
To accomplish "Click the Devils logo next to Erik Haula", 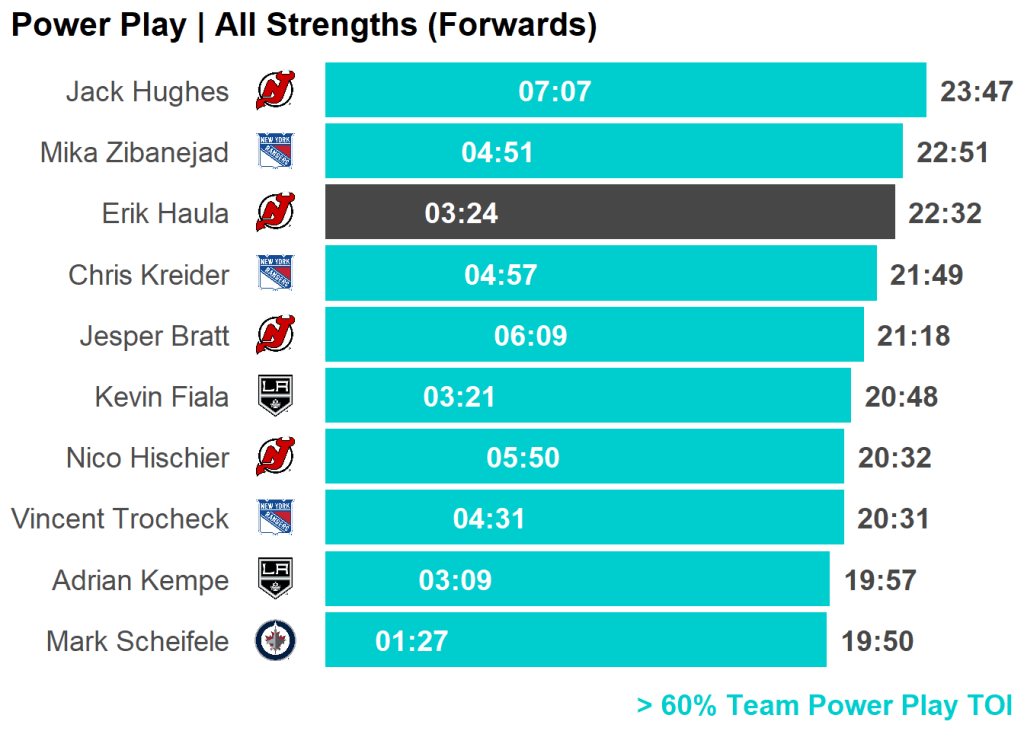I will pos(275,213).
